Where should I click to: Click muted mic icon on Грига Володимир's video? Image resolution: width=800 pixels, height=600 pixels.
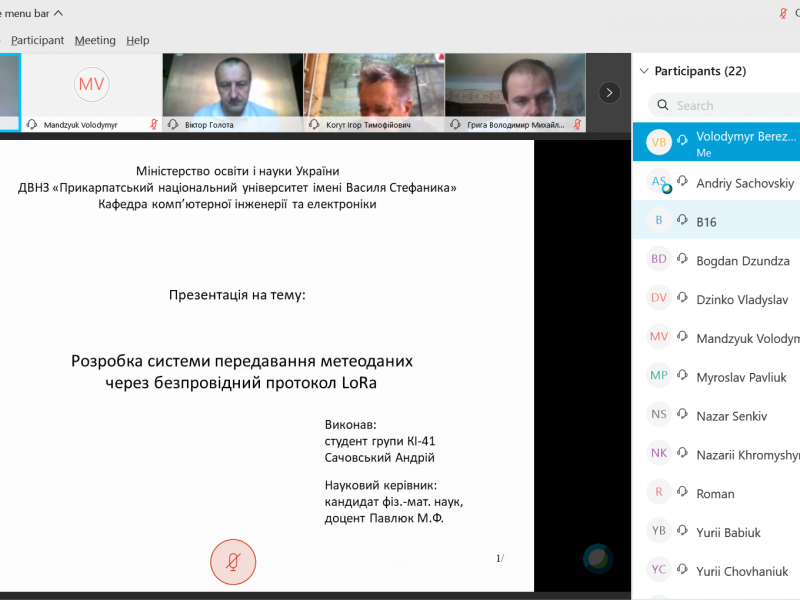click(x=575, y=125)
